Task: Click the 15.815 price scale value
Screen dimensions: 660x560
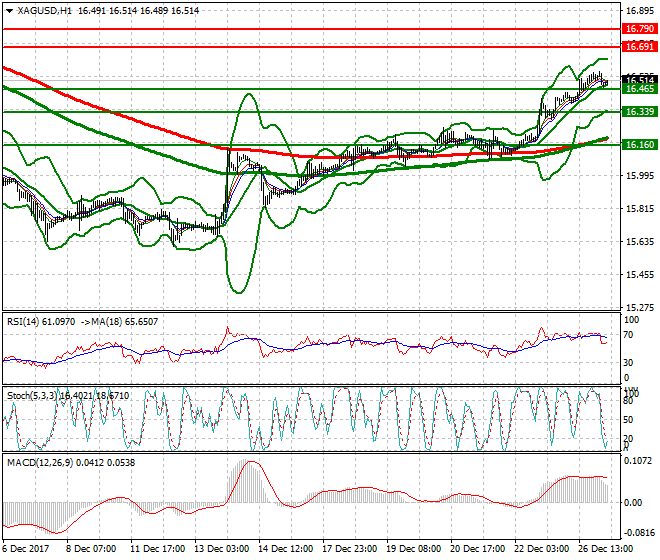Action: tap(640, 209)
